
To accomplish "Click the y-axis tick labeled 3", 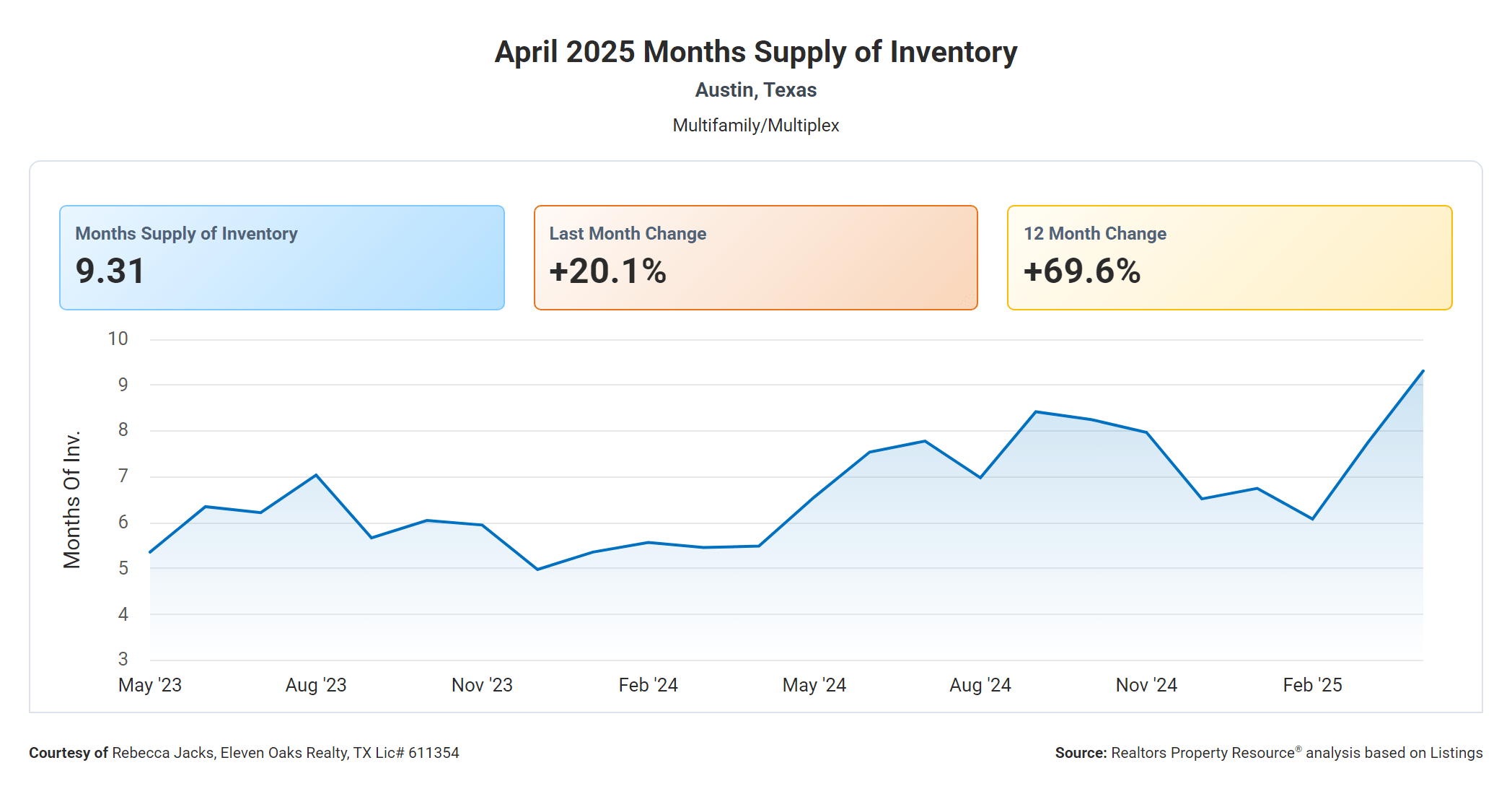I will (x=123, y=659).
